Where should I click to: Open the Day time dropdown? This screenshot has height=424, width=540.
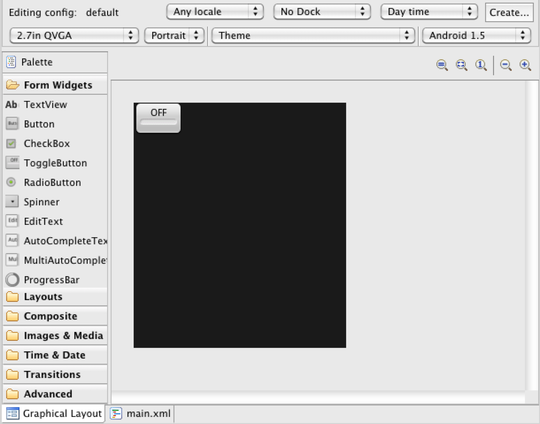click(429, 12)
